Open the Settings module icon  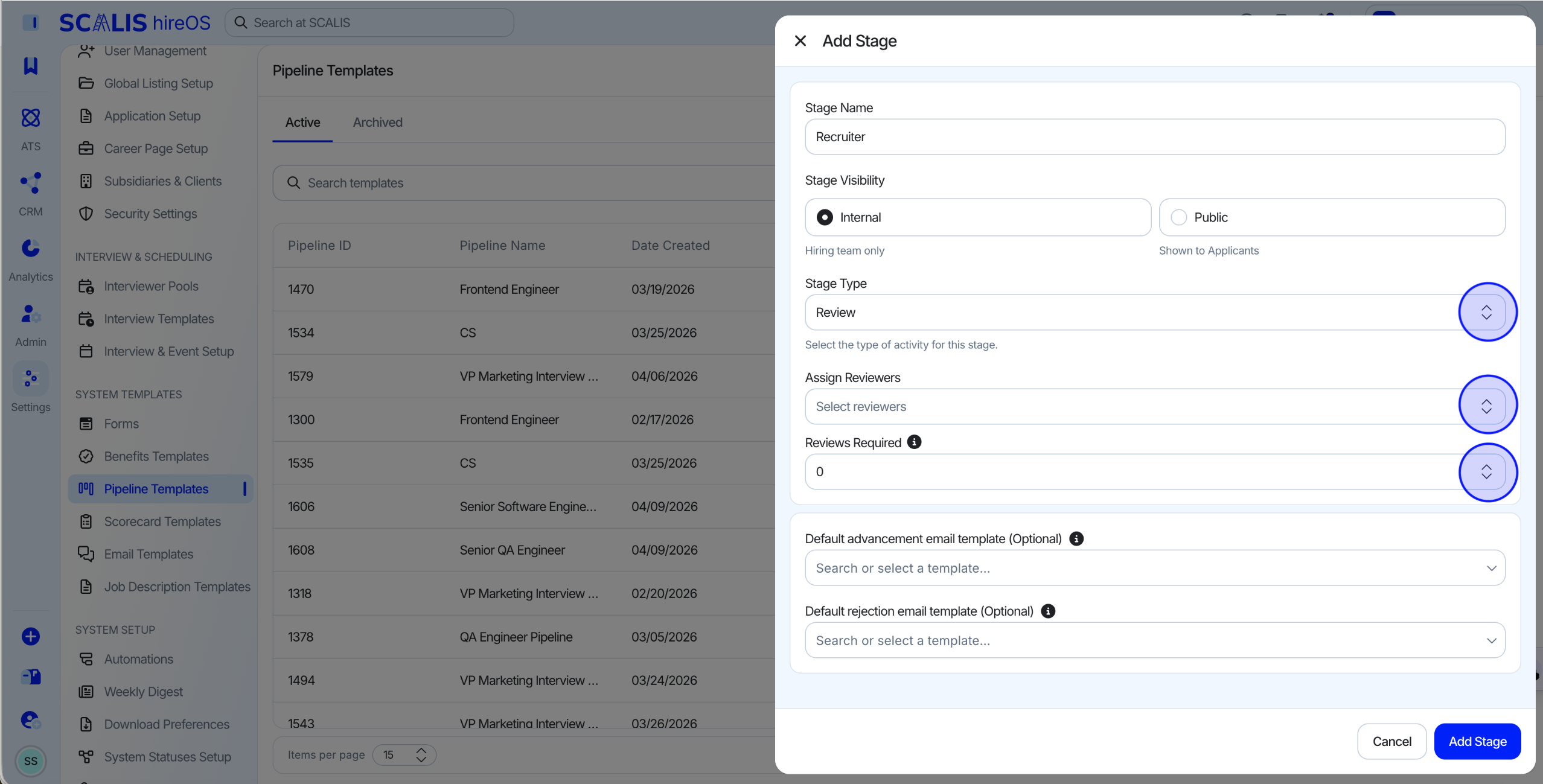point(31,378)
